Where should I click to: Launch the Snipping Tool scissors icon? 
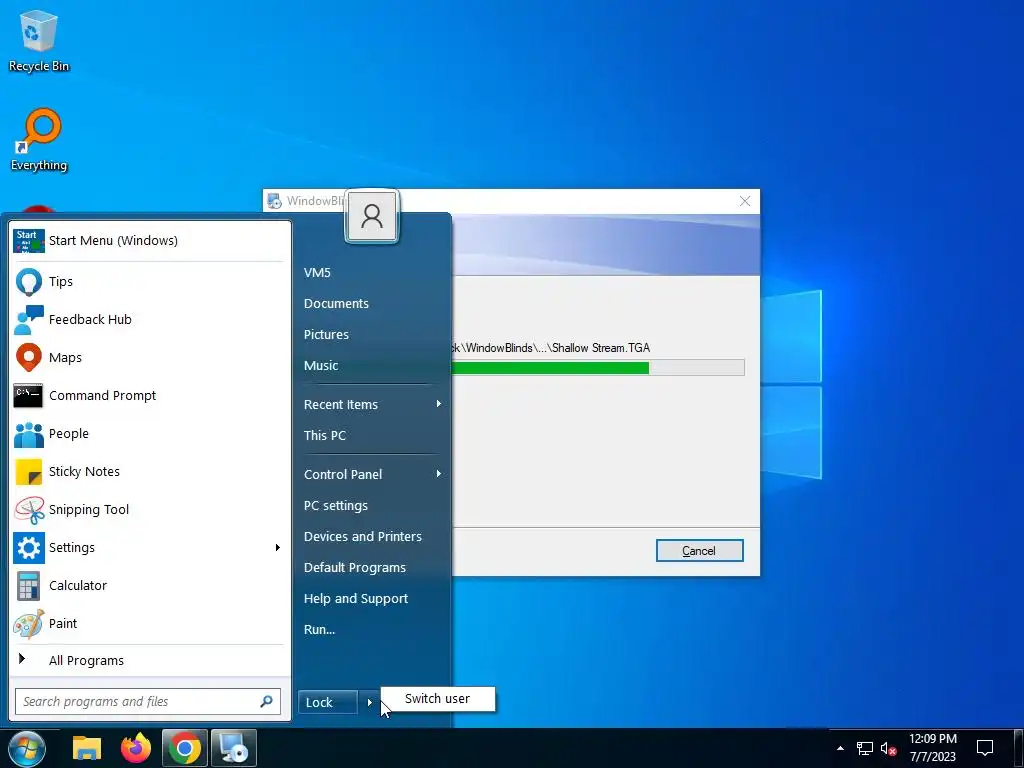point(29,509)
